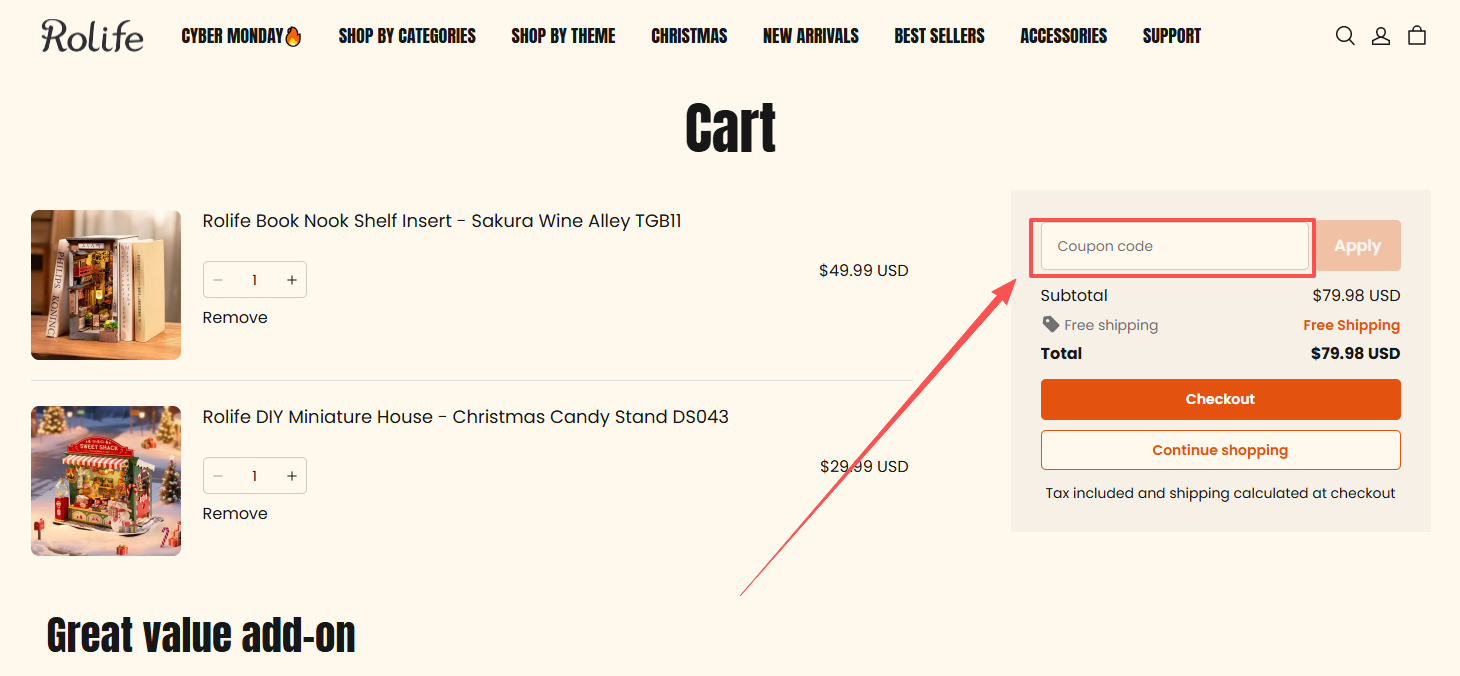Apply the coupon code
Image resolution: width=1460 pixels, height=676 pixels.
point(1357,246)
